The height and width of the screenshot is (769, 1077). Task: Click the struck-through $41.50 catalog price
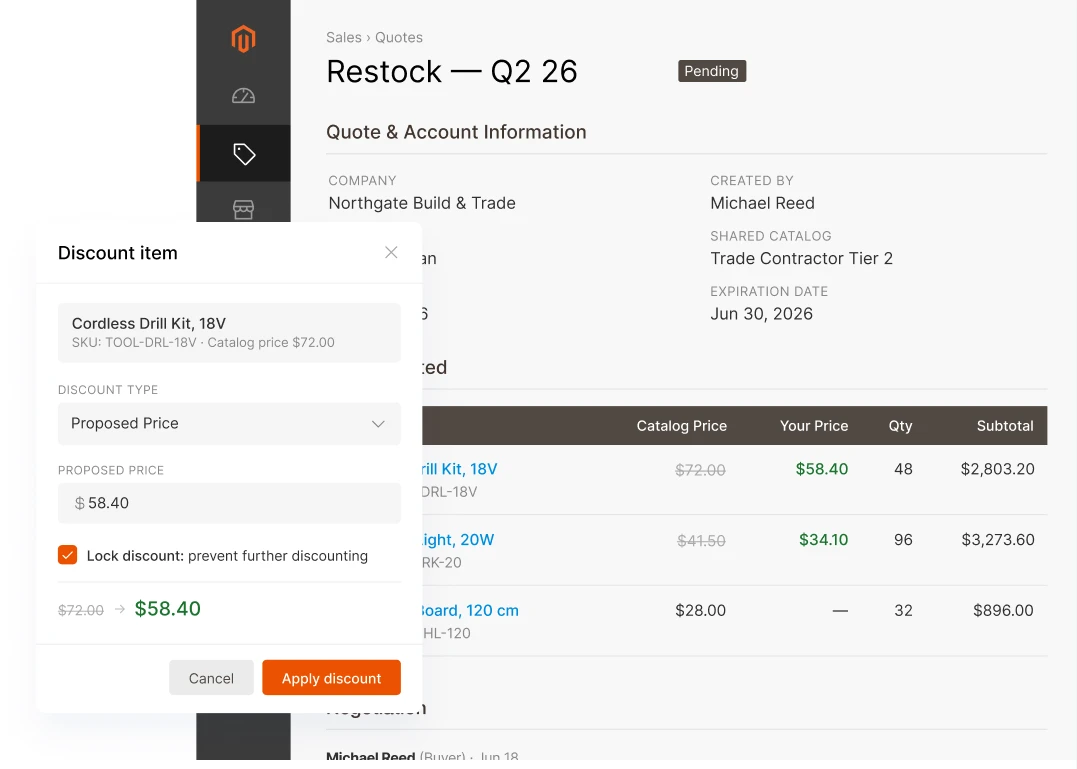click(x=701, y=541)
